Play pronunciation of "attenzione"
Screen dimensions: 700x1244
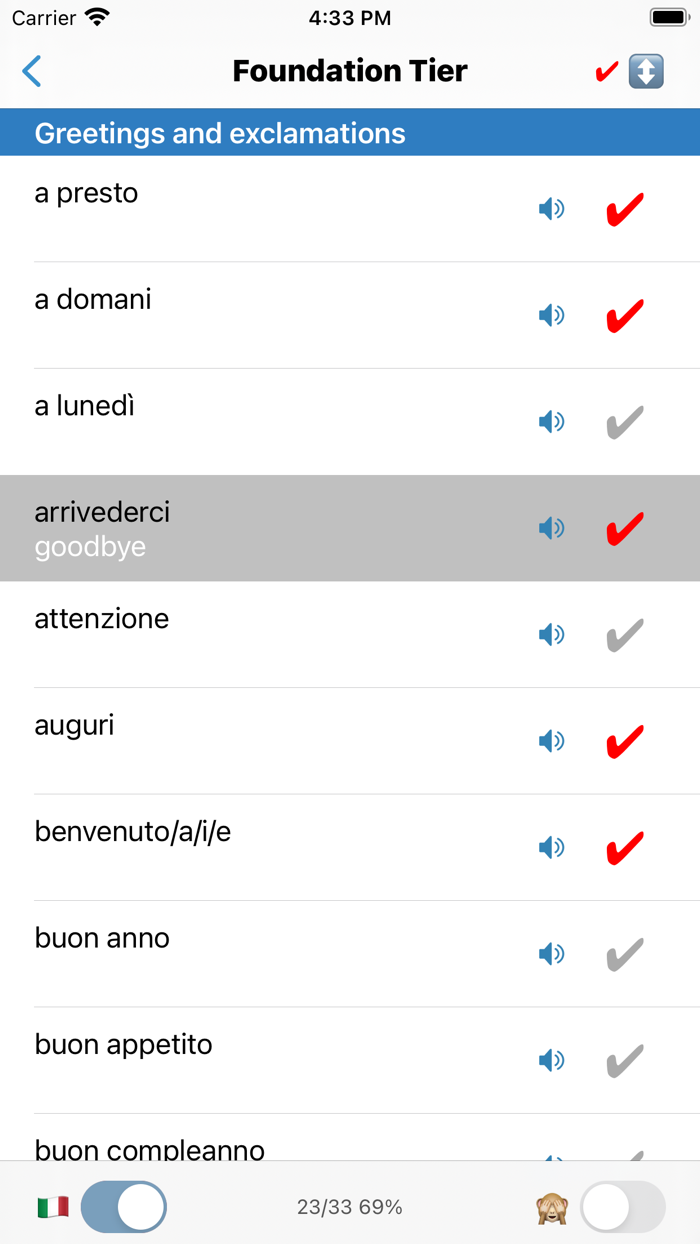pos(551,634)
